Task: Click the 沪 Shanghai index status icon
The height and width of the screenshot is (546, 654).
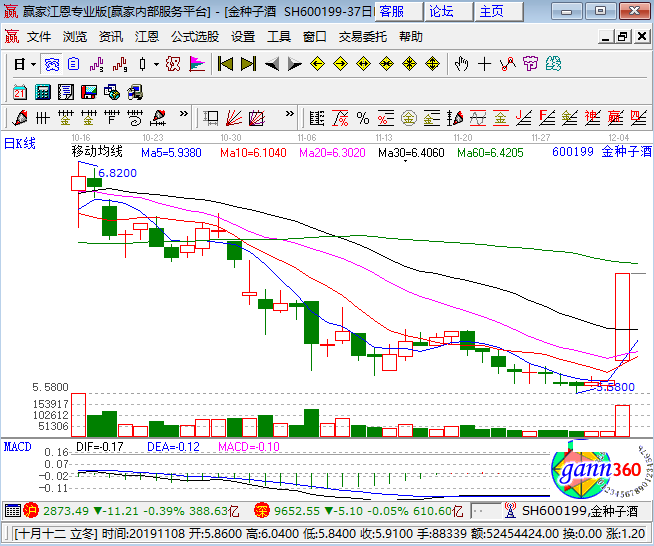Action: [x=31, y=510]
